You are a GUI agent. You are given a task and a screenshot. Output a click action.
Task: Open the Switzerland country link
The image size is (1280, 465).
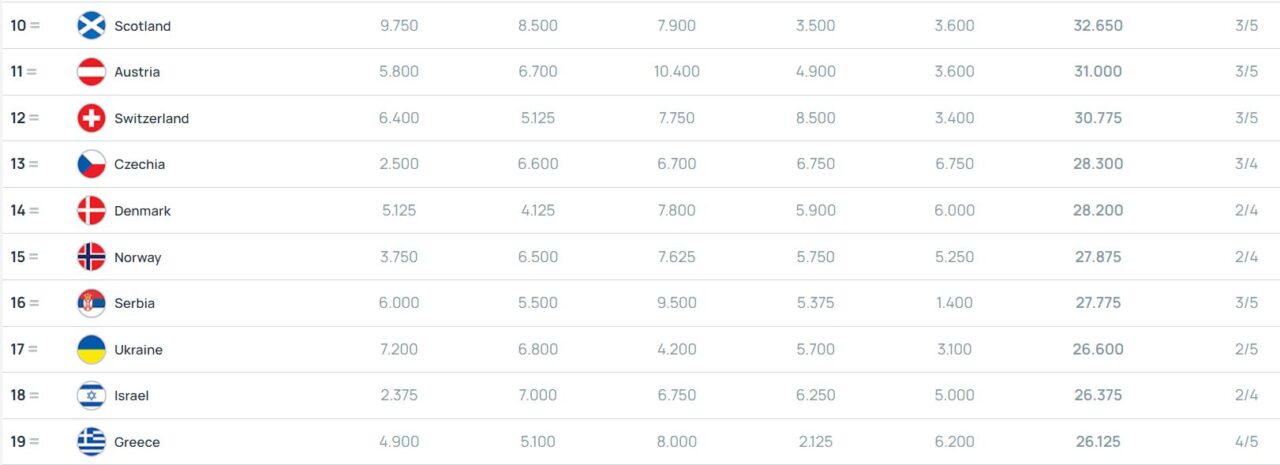point(151,118)
